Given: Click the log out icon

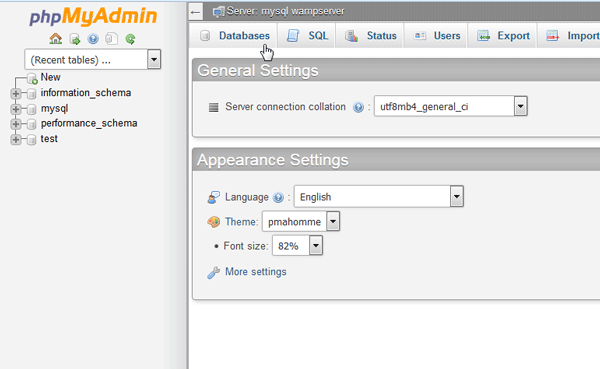Looking at the screenshot, I should (x=75, y=39).
